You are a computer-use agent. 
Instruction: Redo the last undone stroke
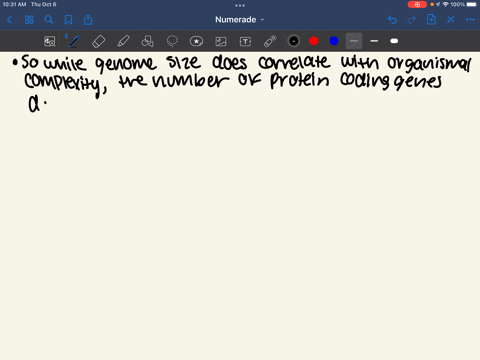click(412, 20)
